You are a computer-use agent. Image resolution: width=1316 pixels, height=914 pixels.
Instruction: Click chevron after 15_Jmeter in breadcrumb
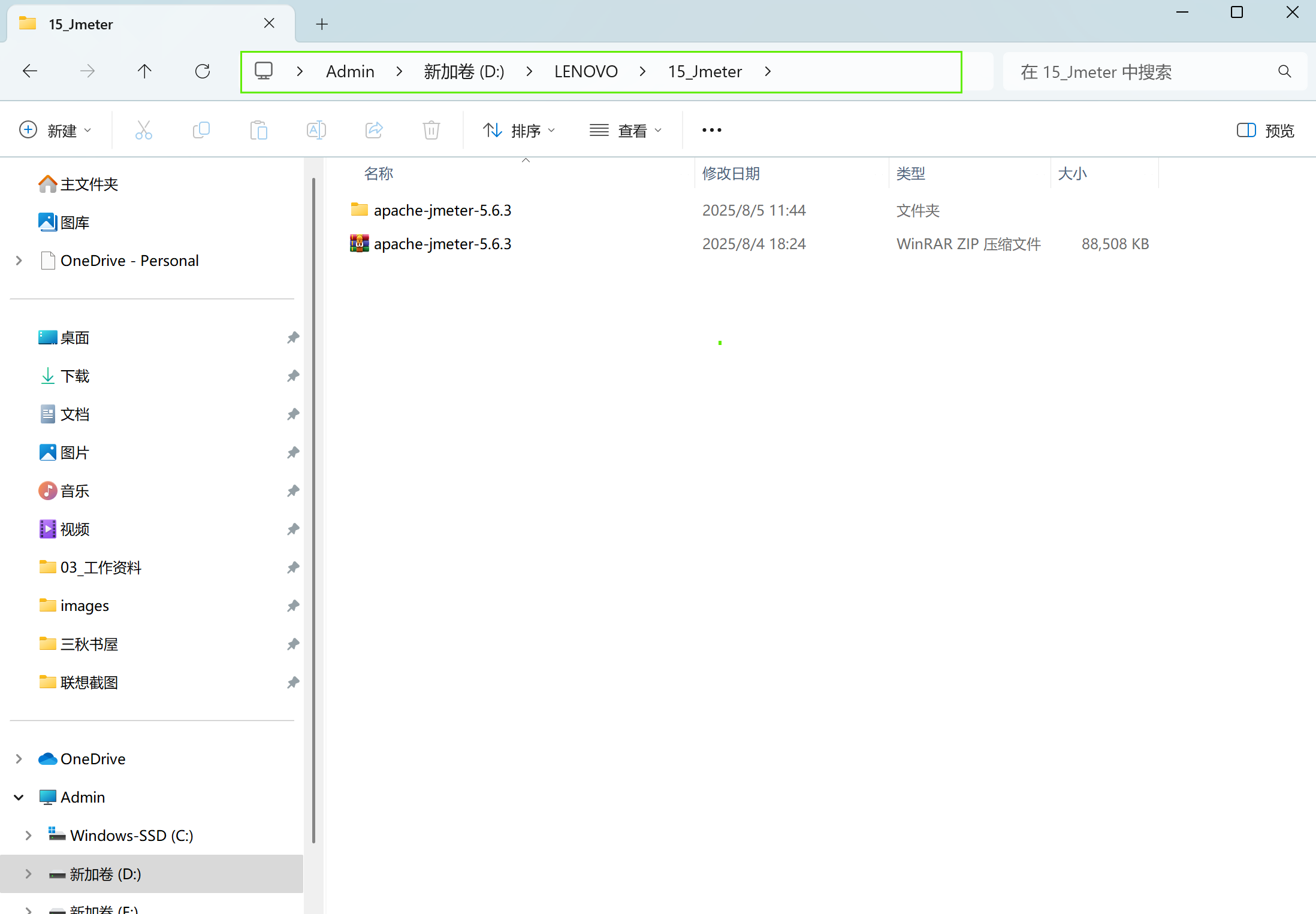click(768, 72)
